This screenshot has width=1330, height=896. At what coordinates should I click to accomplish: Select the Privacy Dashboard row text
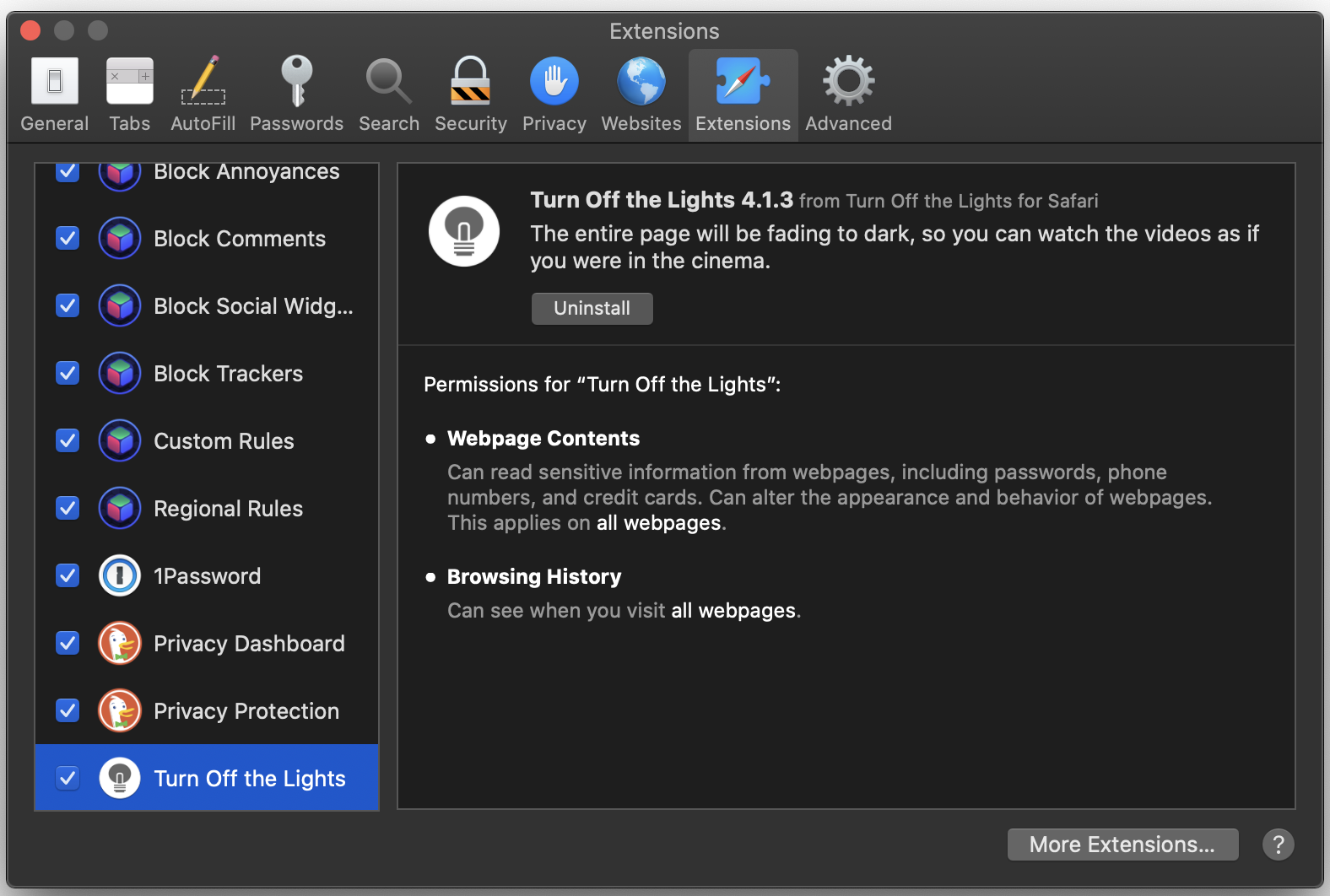coord(249,644)
